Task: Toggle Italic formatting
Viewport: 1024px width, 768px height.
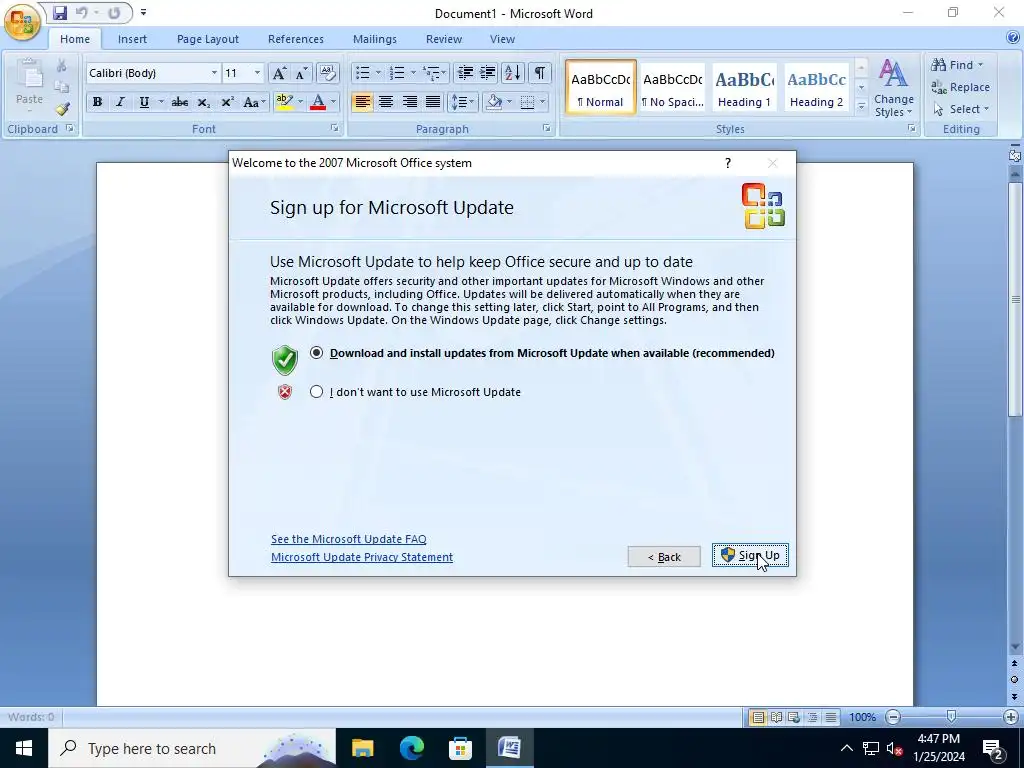Action: point(120,102)
